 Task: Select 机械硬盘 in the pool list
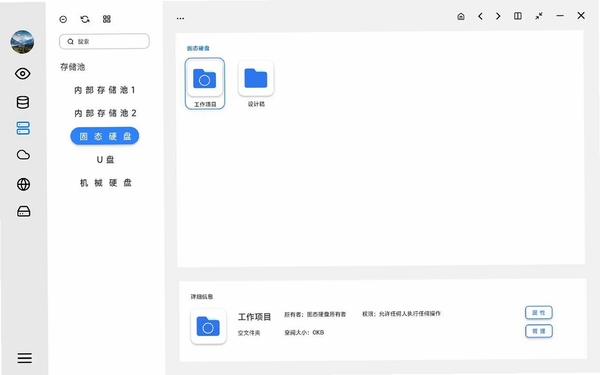pos(106,183)
